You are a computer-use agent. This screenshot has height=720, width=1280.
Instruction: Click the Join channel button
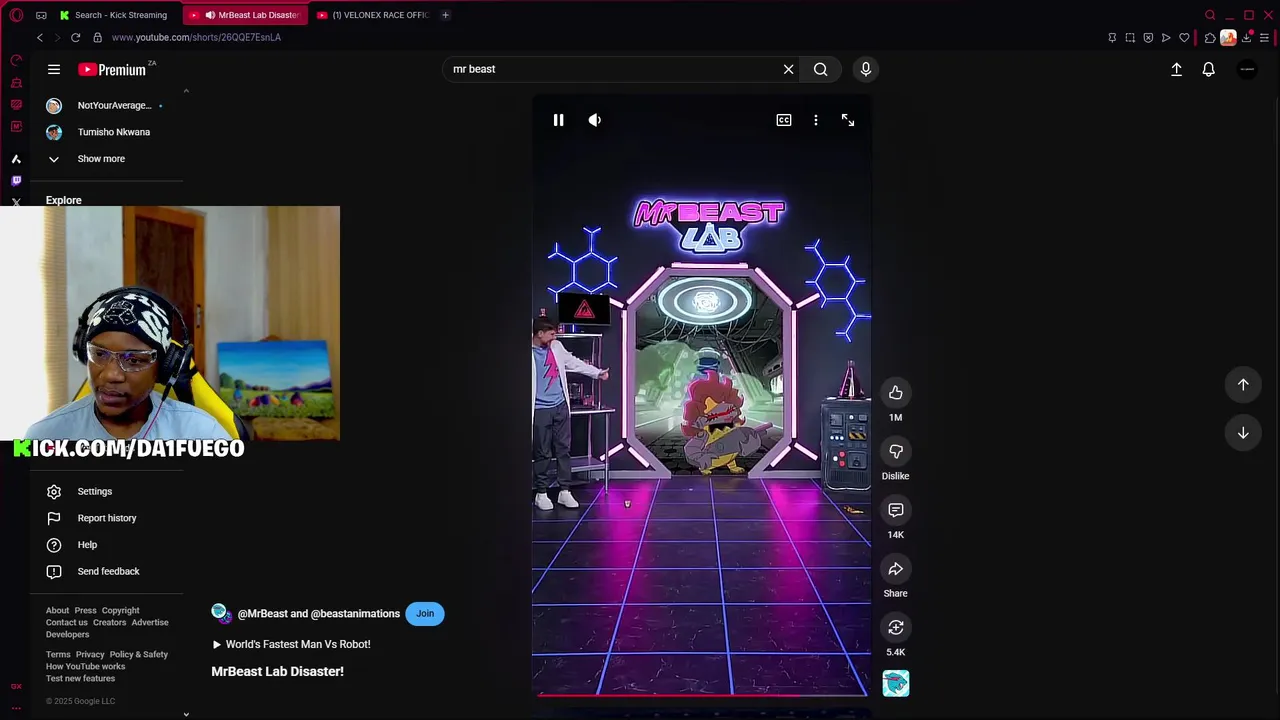coord(425,614)
